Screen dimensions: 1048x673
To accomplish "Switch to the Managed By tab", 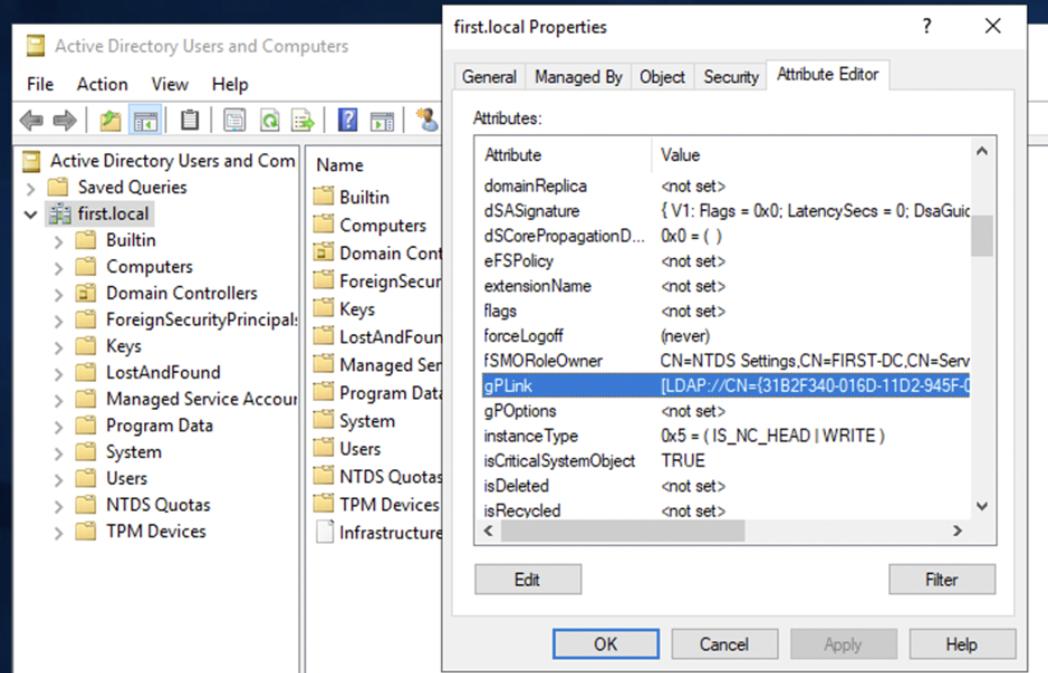I will (x=578, y=77).
